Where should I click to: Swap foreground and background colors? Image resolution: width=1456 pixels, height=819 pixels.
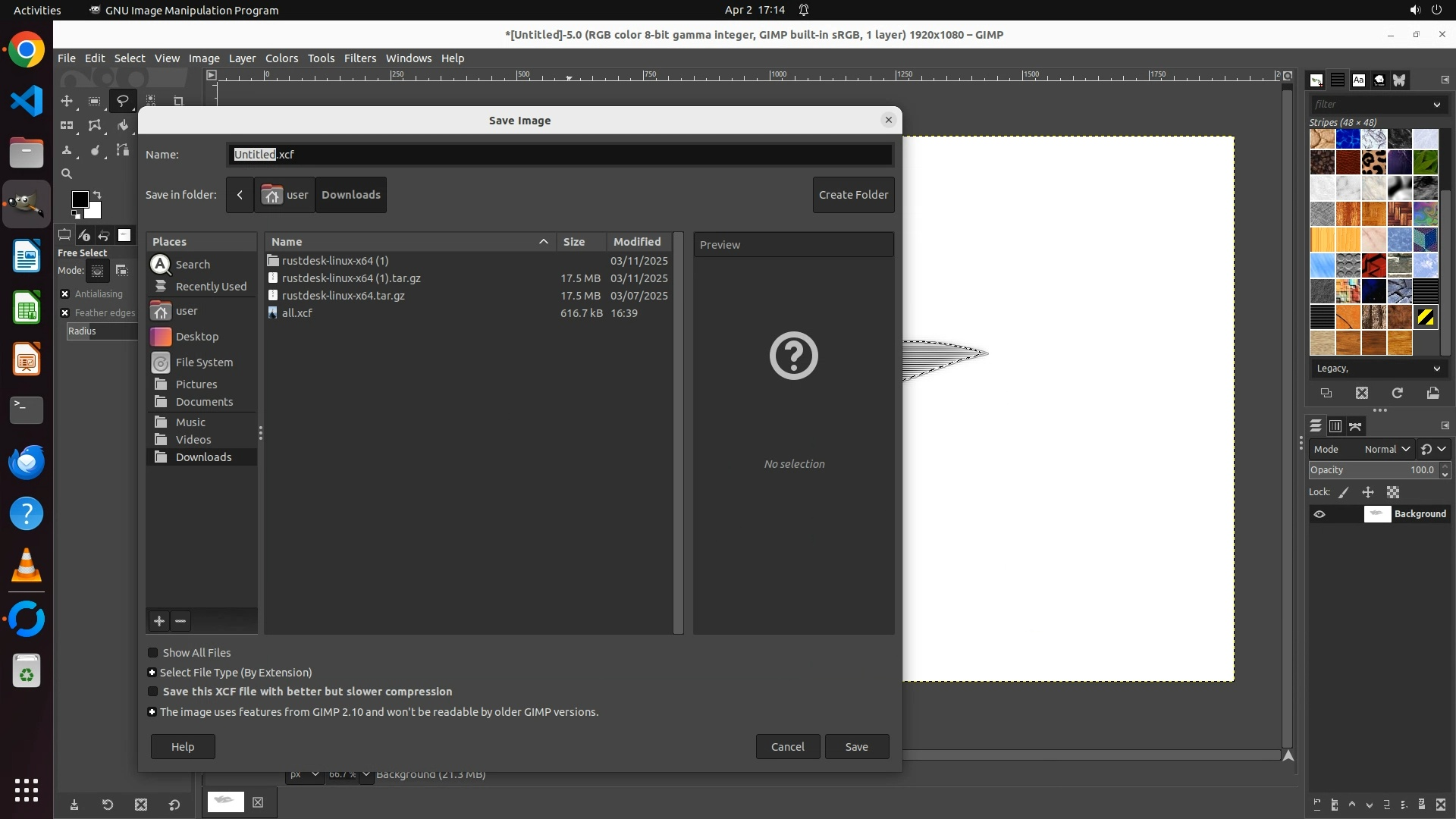(97, 195)
